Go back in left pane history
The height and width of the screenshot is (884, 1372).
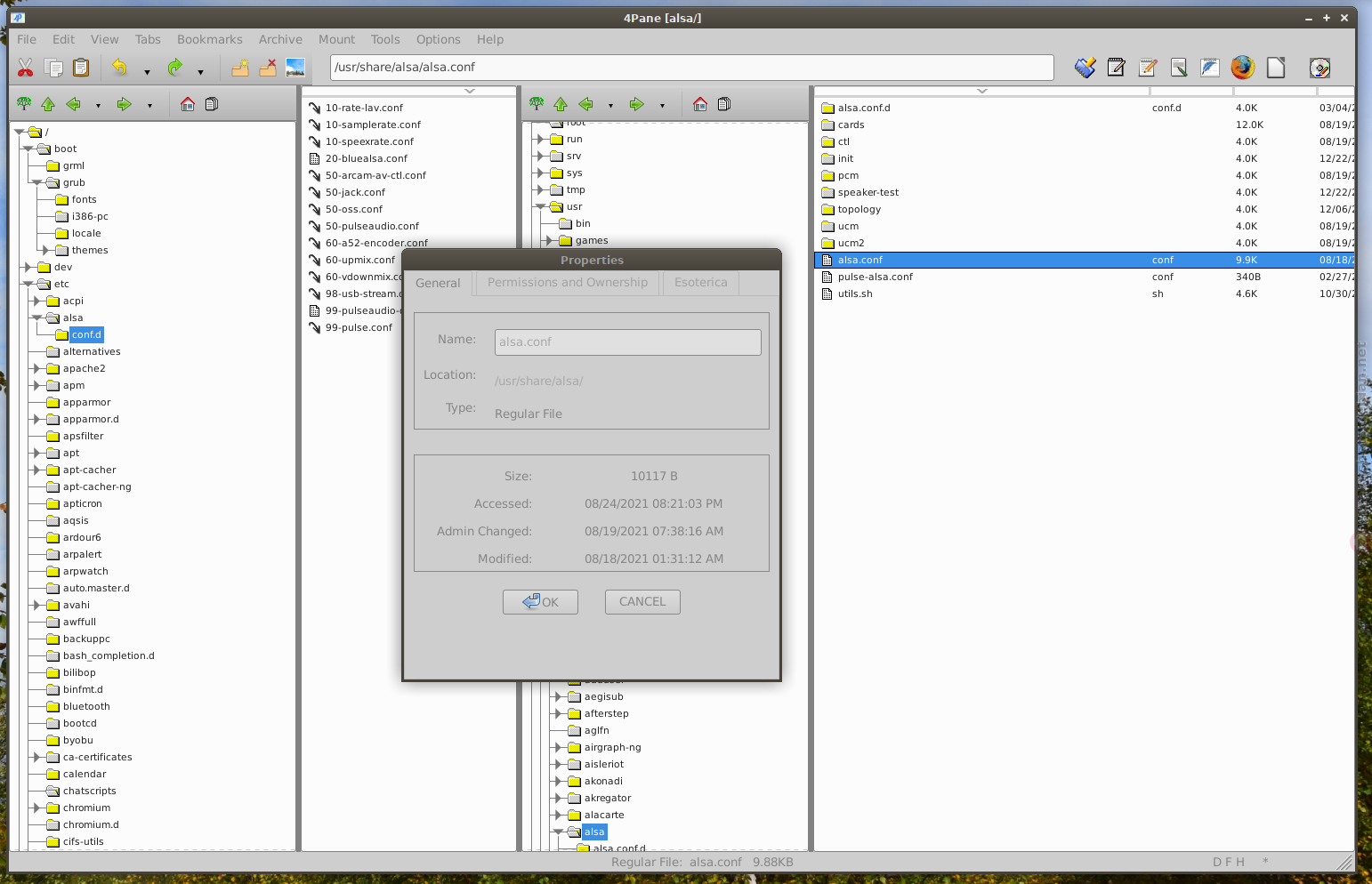tap(74, 104)
